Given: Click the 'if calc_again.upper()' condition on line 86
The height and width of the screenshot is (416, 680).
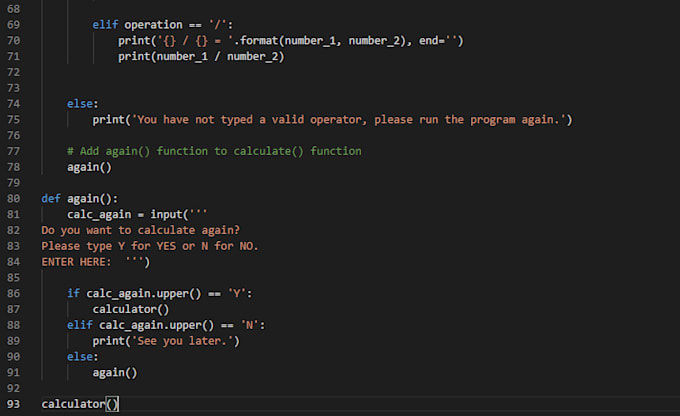Looking at the screenshot, I should point(160,294).
